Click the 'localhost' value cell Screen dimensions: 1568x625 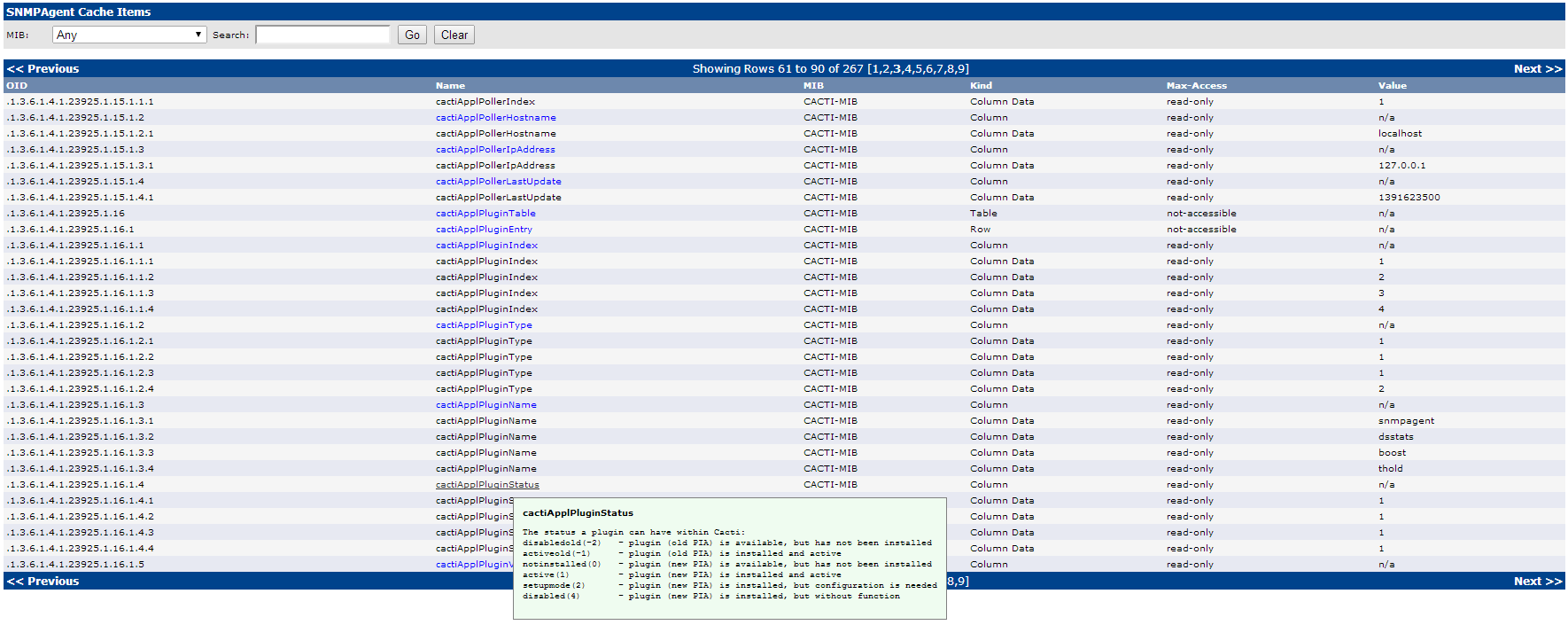coord(1400,134)
